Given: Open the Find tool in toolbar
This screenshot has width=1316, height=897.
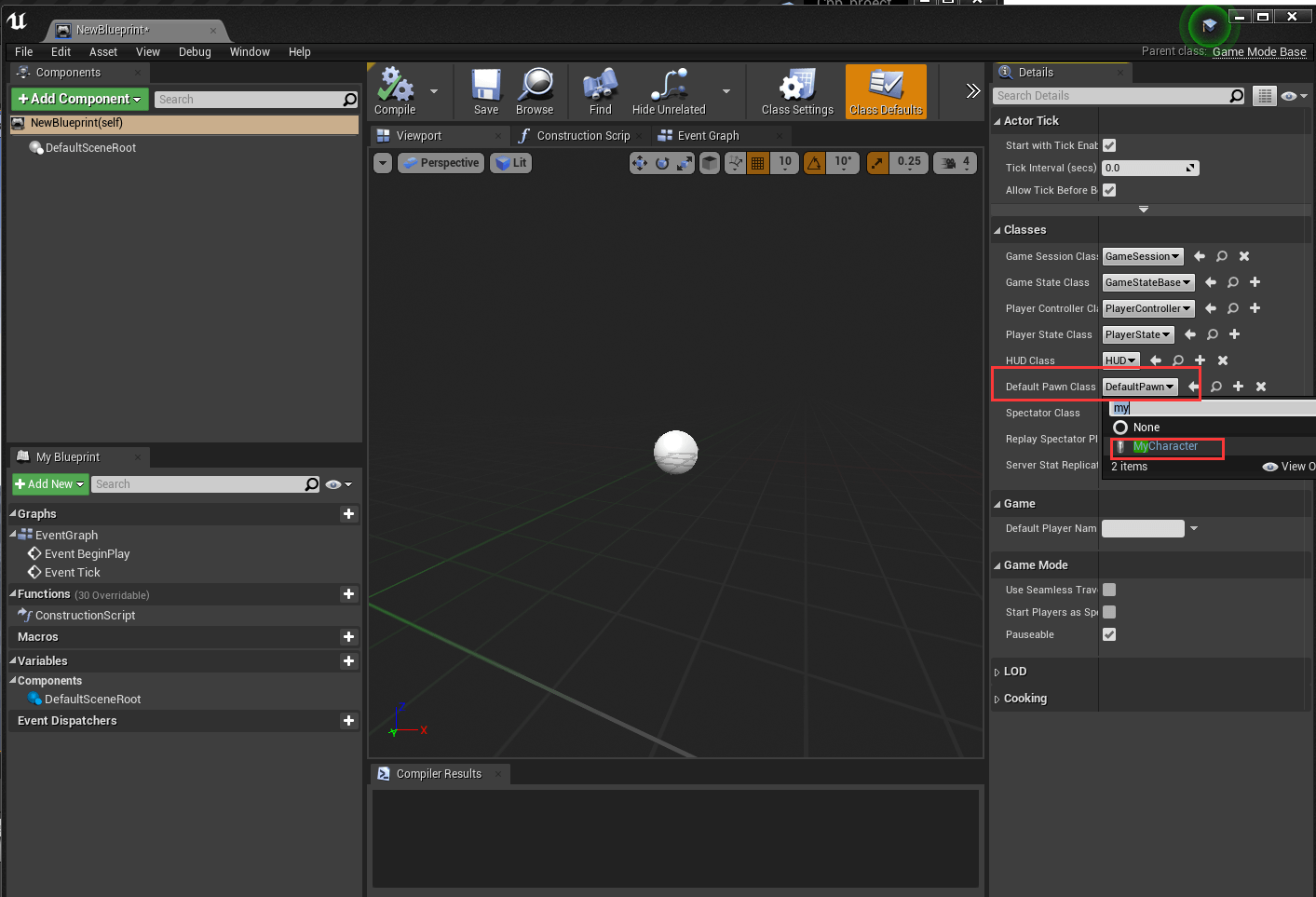Looking at the screenshot, I should (601, 90).
